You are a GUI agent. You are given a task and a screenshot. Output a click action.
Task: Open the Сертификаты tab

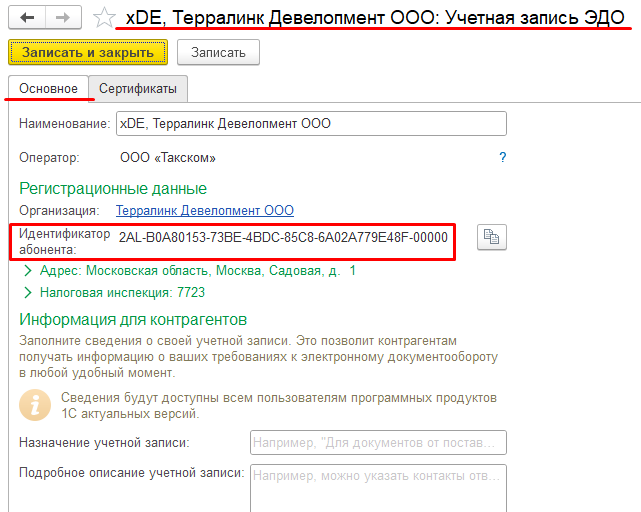click(x=138, y=88)
